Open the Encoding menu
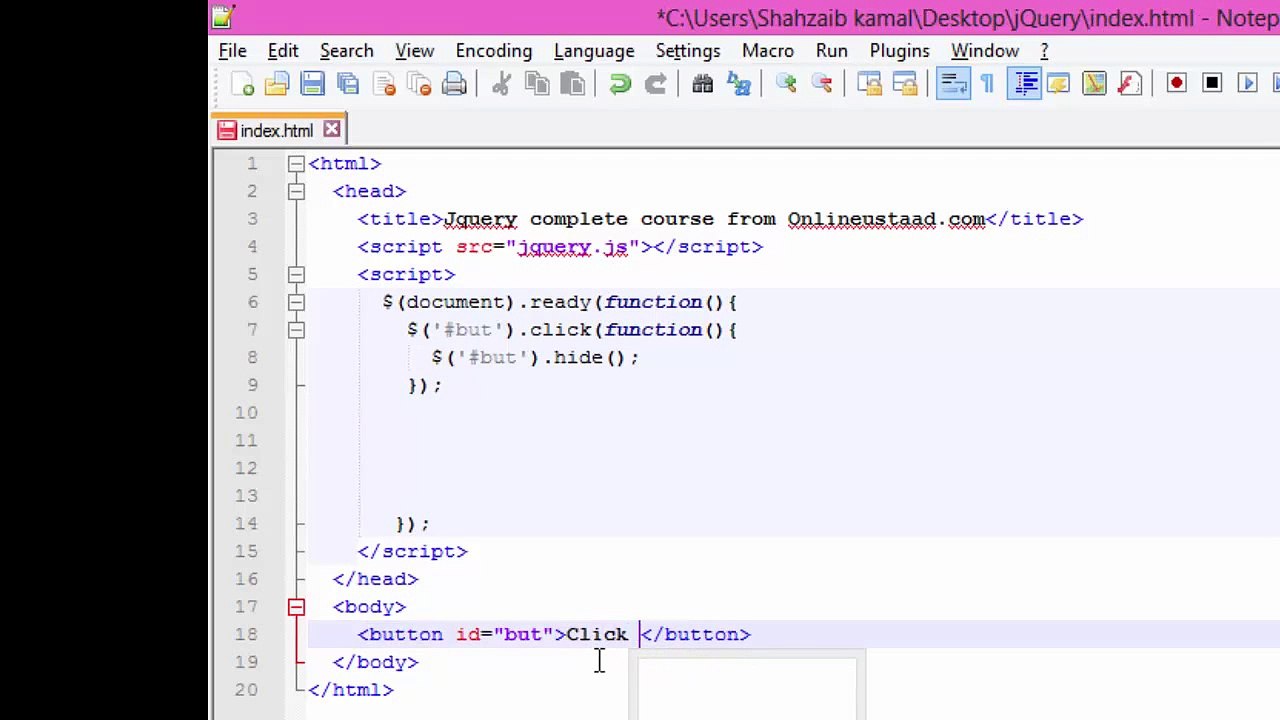Image resolution: width=1280 pixels, height=720 pixels. (494, 51)
